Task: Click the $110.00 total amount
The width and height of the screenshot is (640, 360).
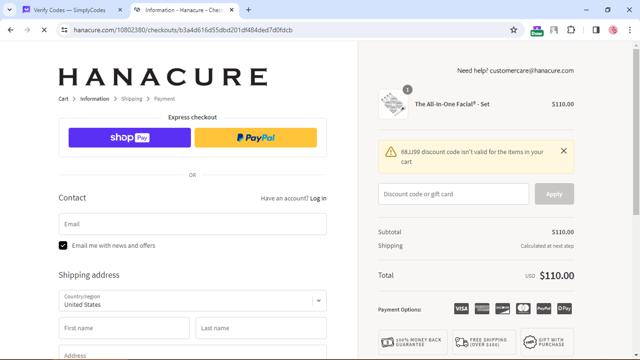Action: click(557, 276)
